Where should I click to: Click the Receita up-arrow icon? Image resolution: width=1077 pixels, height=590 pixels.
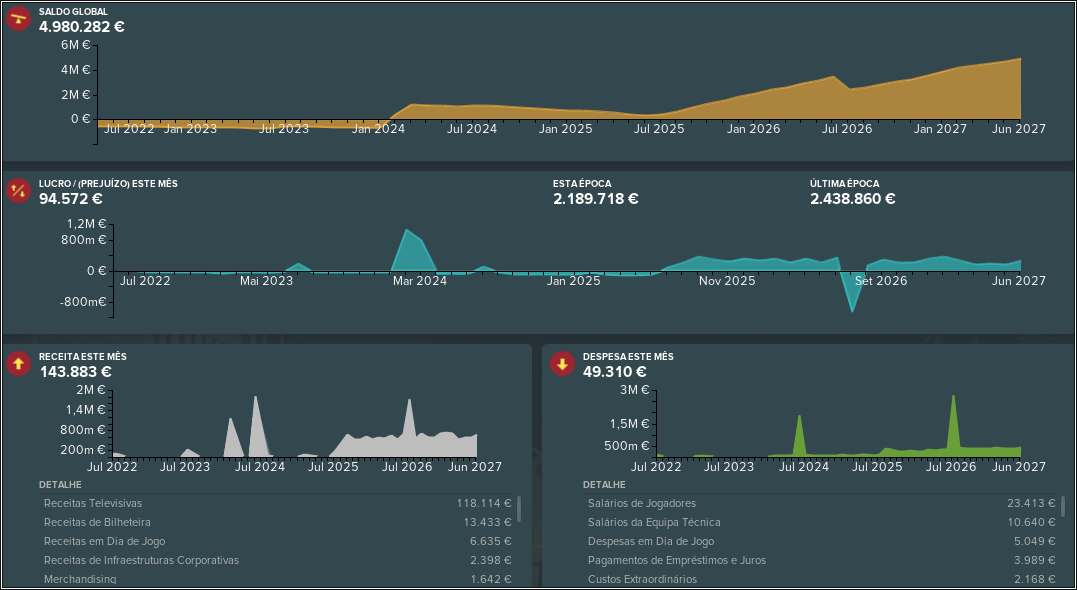click(x=19, y=364)
